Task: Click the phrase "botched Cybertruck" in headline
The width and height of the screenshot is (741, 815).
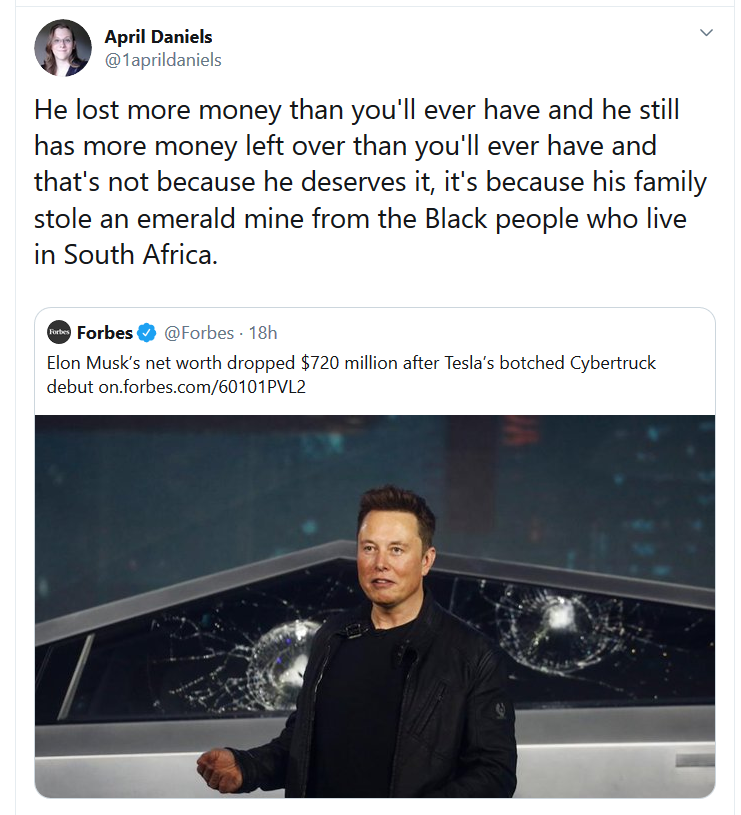Action: (x=583, y=362)
